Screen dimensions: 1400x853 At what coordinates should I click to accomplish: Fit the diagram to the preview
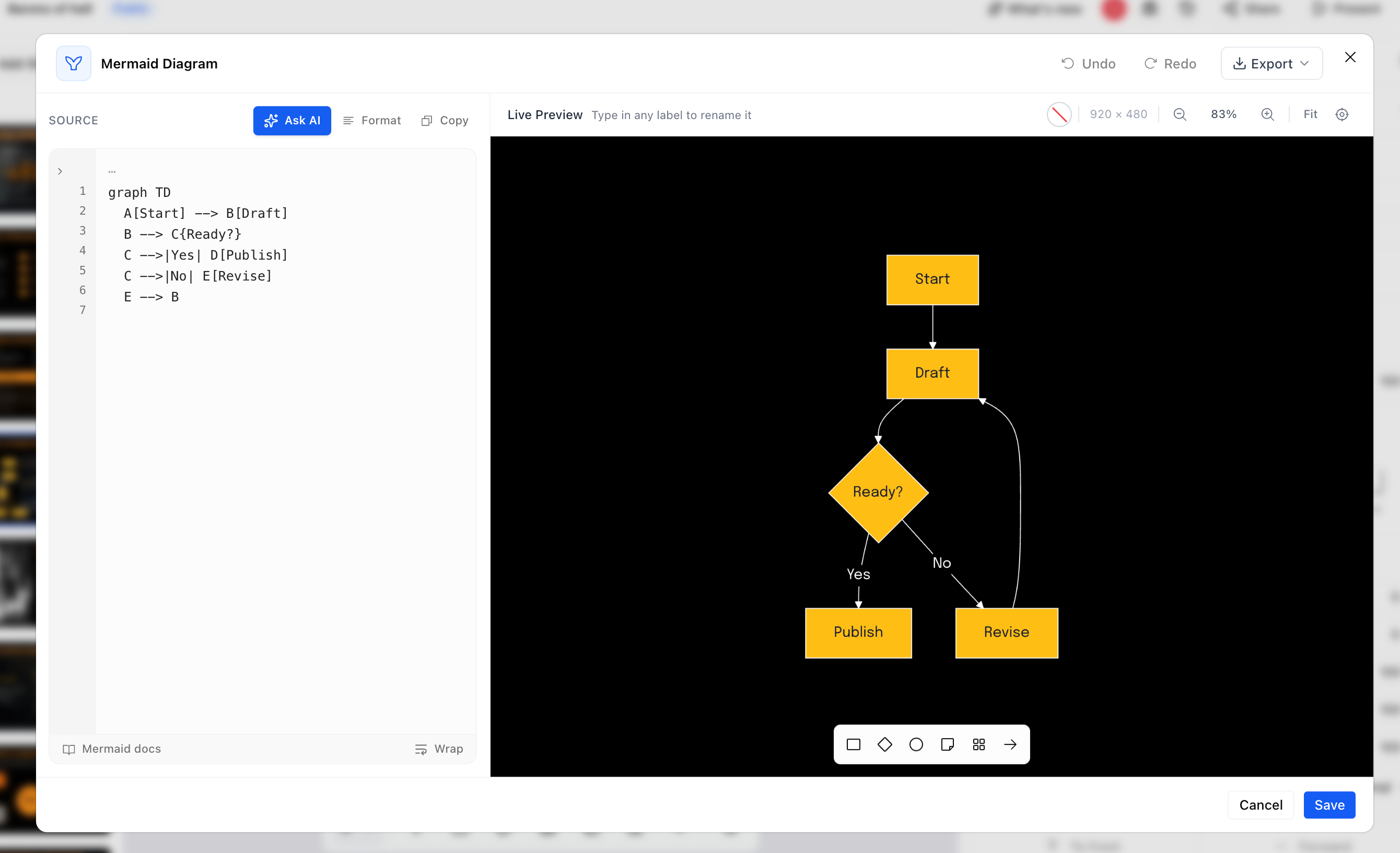coord(1310,114)
